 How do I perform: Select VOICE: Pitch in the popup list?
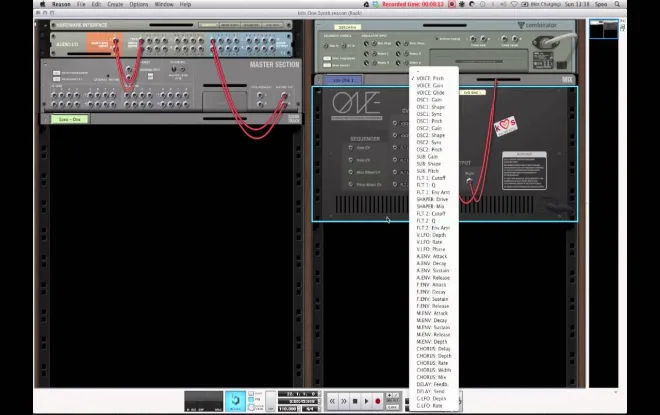[x=434, y=78]
